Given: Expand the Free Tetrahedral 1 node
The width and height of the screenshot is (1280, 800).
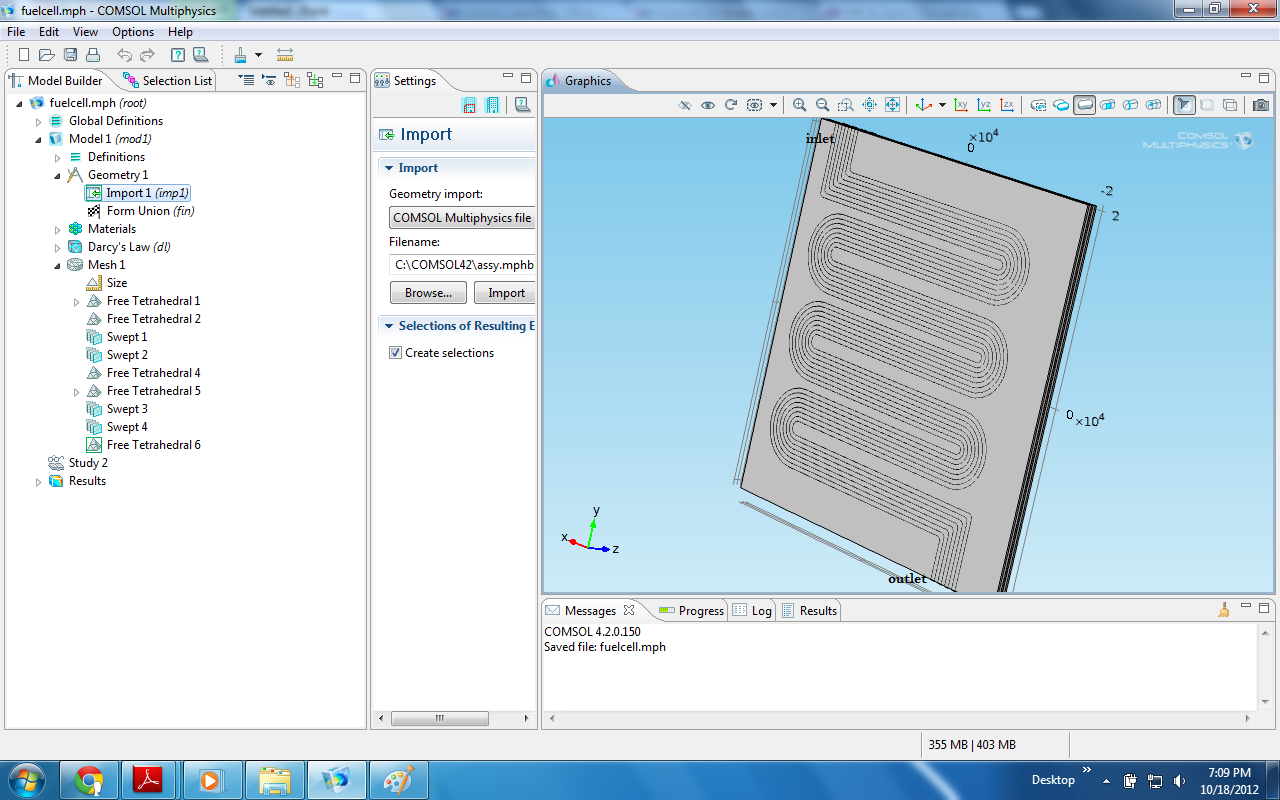Looking at the screenshot, I should tap(77, 301).
